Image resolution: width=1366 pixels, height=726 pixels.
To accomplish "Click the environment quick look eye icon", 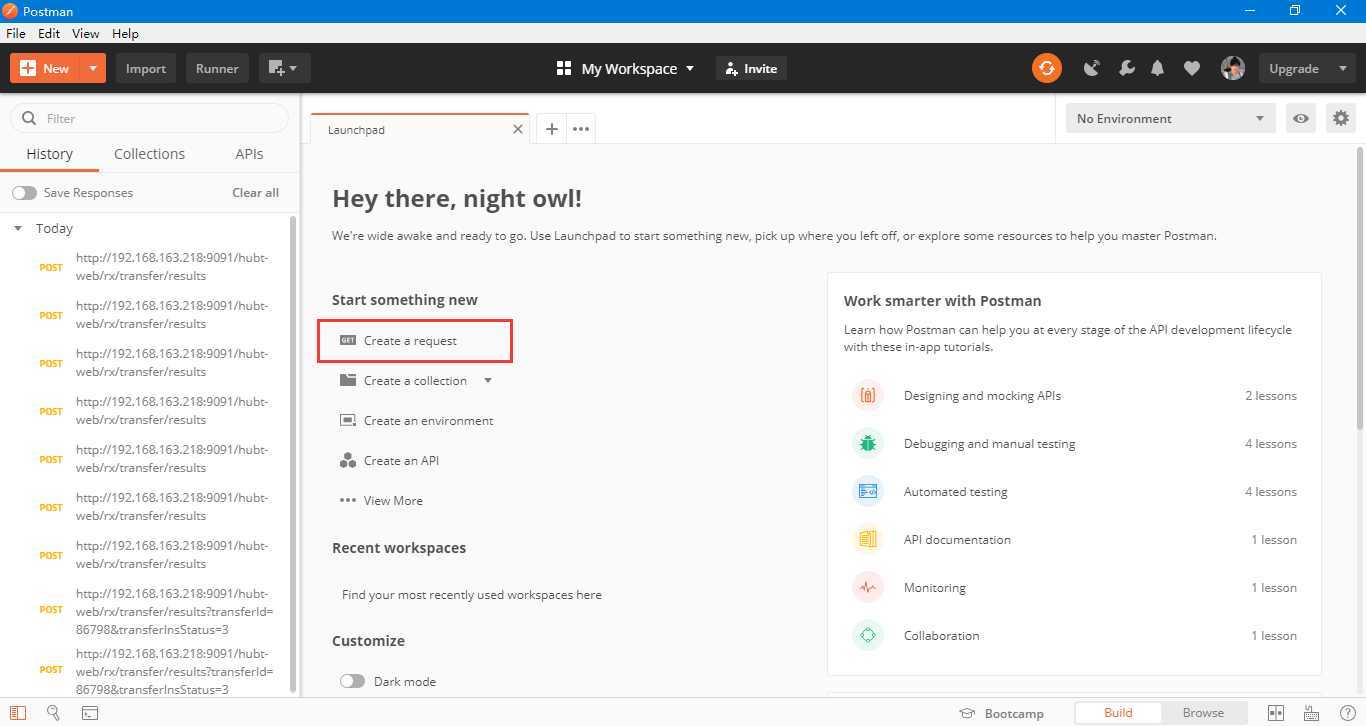I will 1300,118.
